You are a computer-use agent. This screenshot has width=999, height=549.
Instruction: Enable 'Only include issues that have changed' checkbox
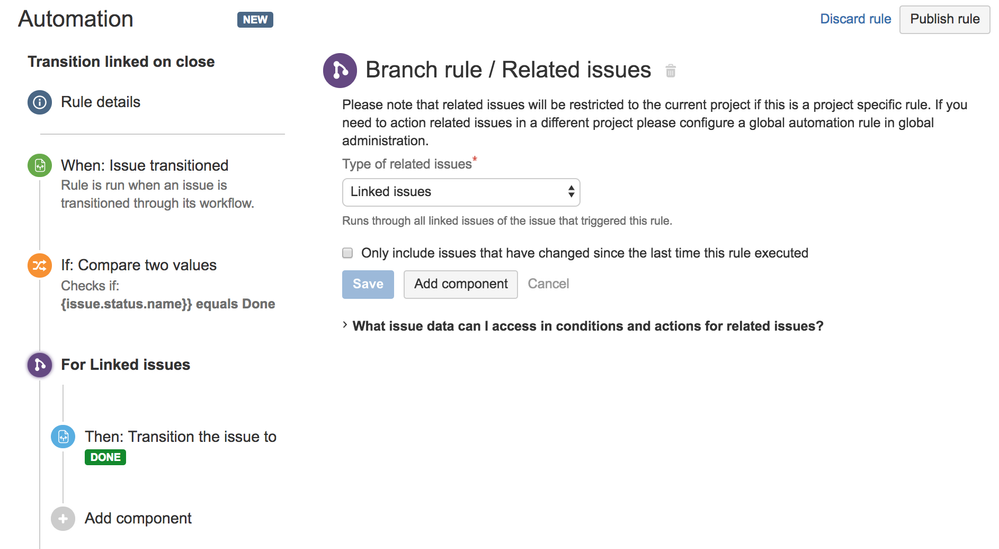(x=347, y=253)
